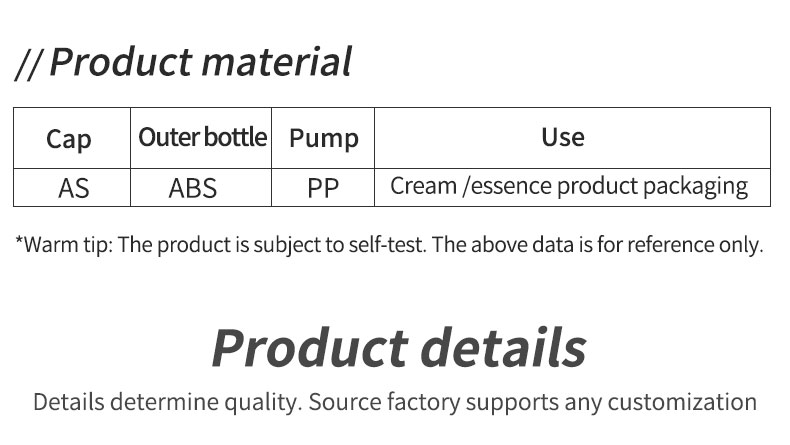Select the Cap column header cell
This screenshot has height=445, width=790.
[x=69, y=139]
